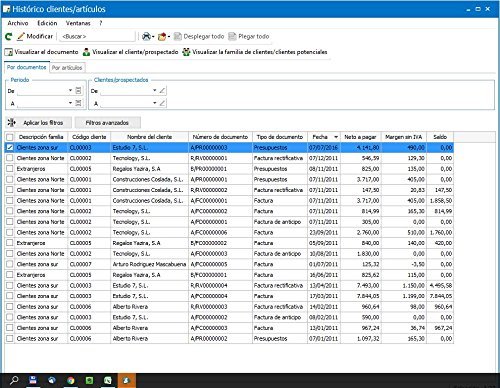This screenshot has width=500, height=388.
Task: Open the Archivo menu
Action: (x=18, y=23)
